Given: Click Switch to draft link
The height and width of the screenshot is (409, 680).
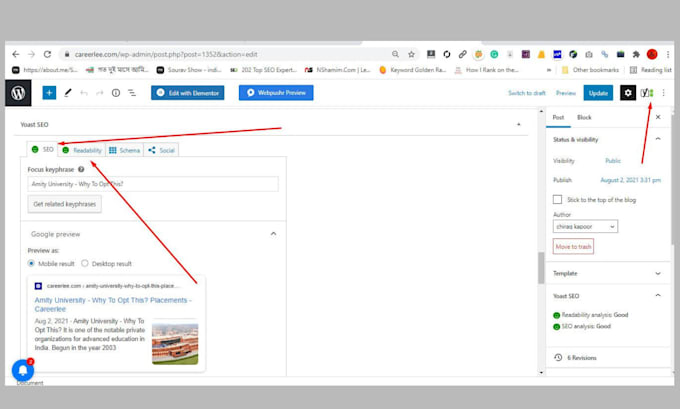Looking at the screenshot, I should [526, 93].
